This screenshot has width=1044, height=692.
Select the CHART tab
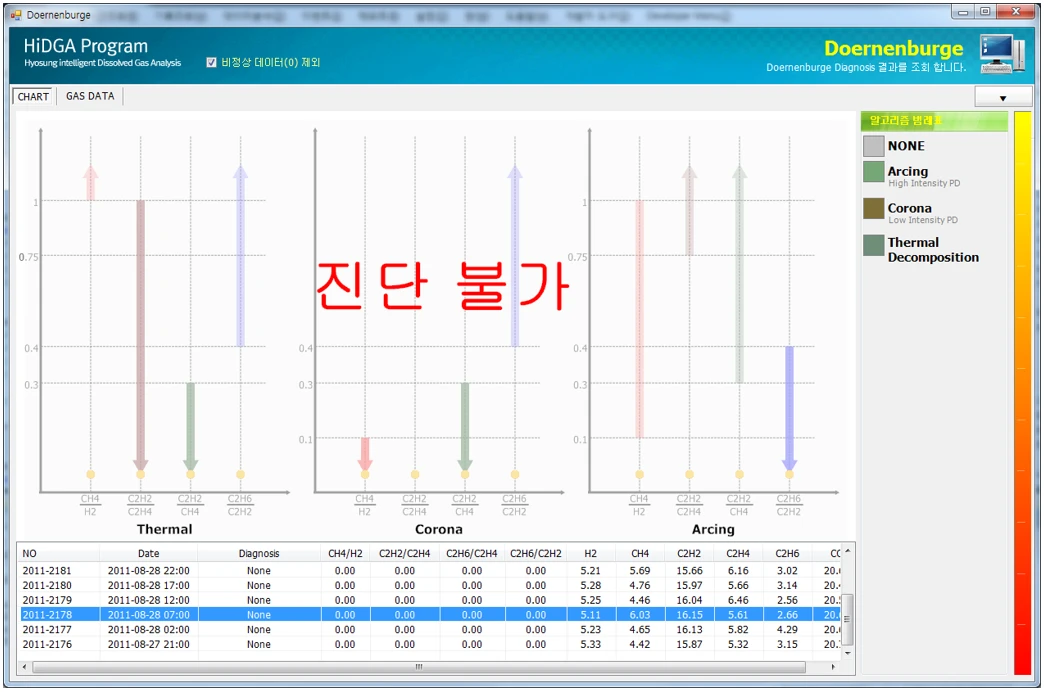33,97
